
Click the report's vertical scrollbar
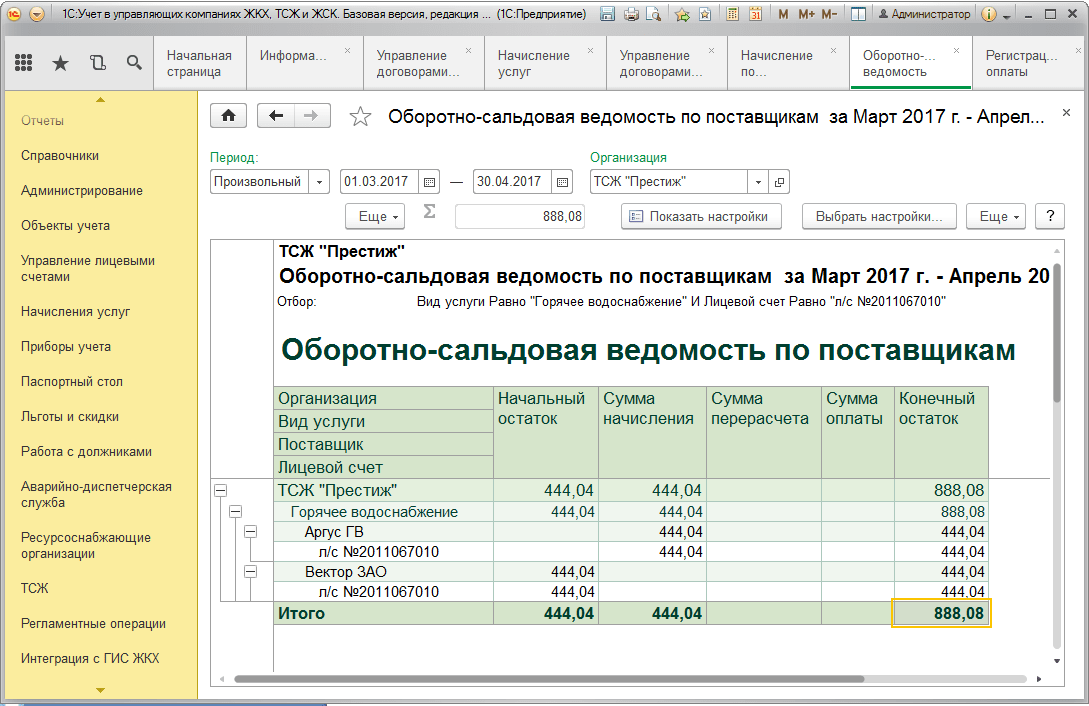tap(1056, 333)
